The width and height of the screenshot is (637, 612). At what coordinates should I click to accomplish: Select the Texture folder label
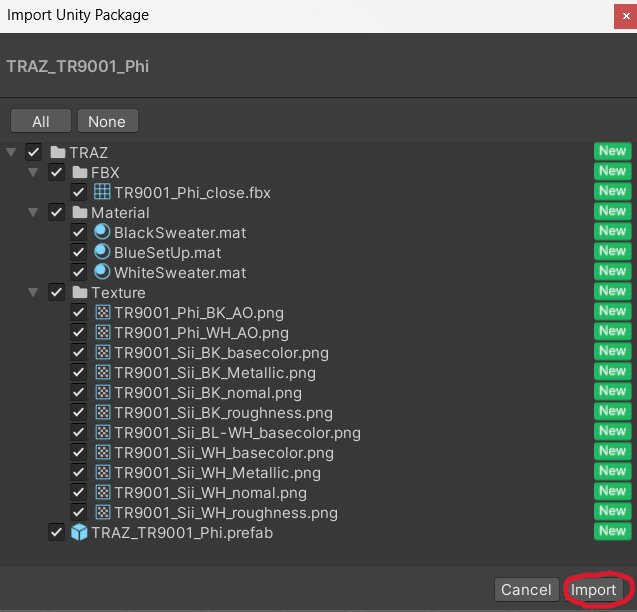point(118,293)
